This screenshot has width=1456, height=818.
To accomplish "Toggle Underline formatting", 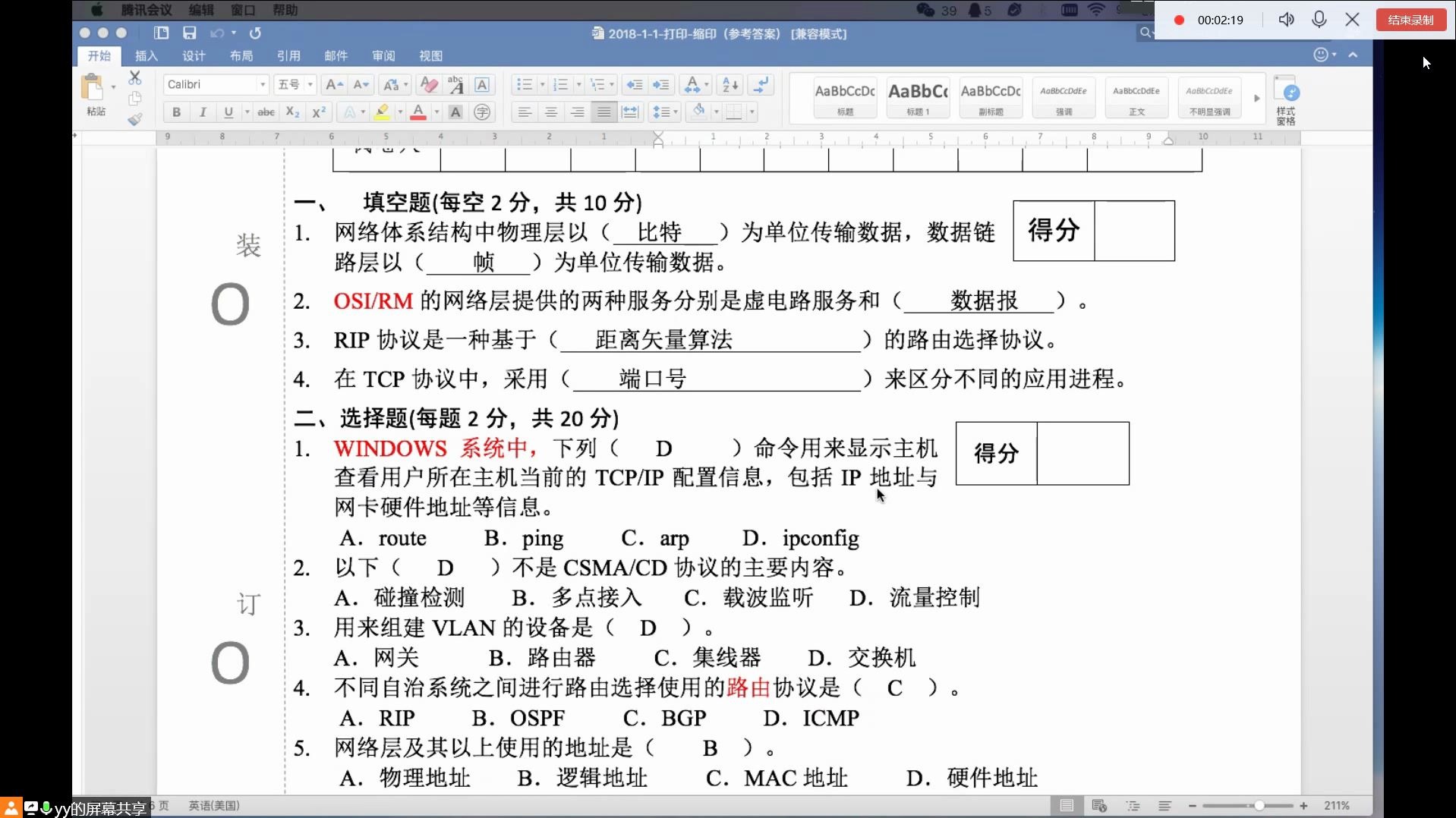I will point(228,112).
